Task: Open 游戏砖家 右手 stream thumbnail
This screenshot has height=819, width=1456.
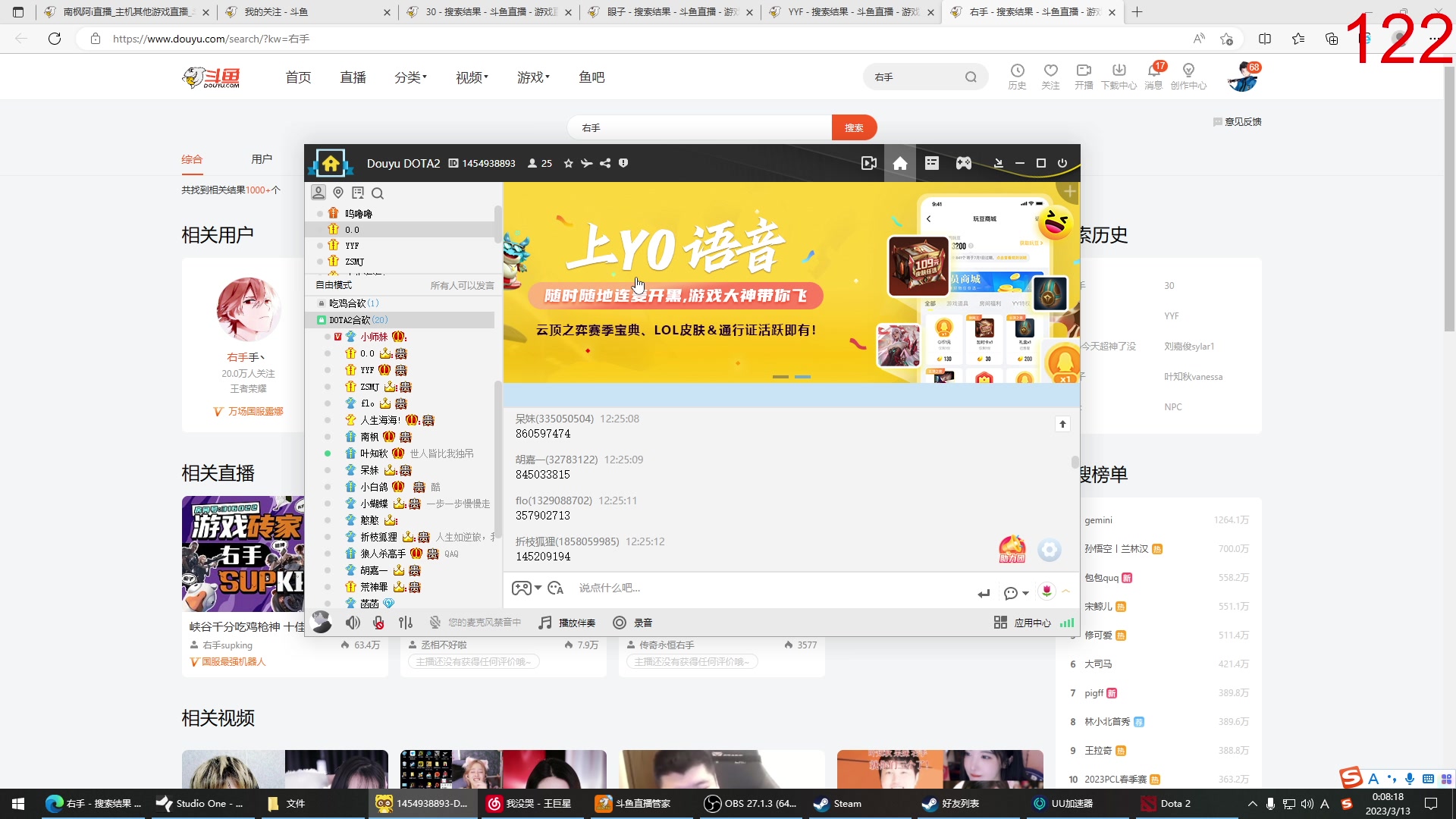Action: tap(243, 554)
